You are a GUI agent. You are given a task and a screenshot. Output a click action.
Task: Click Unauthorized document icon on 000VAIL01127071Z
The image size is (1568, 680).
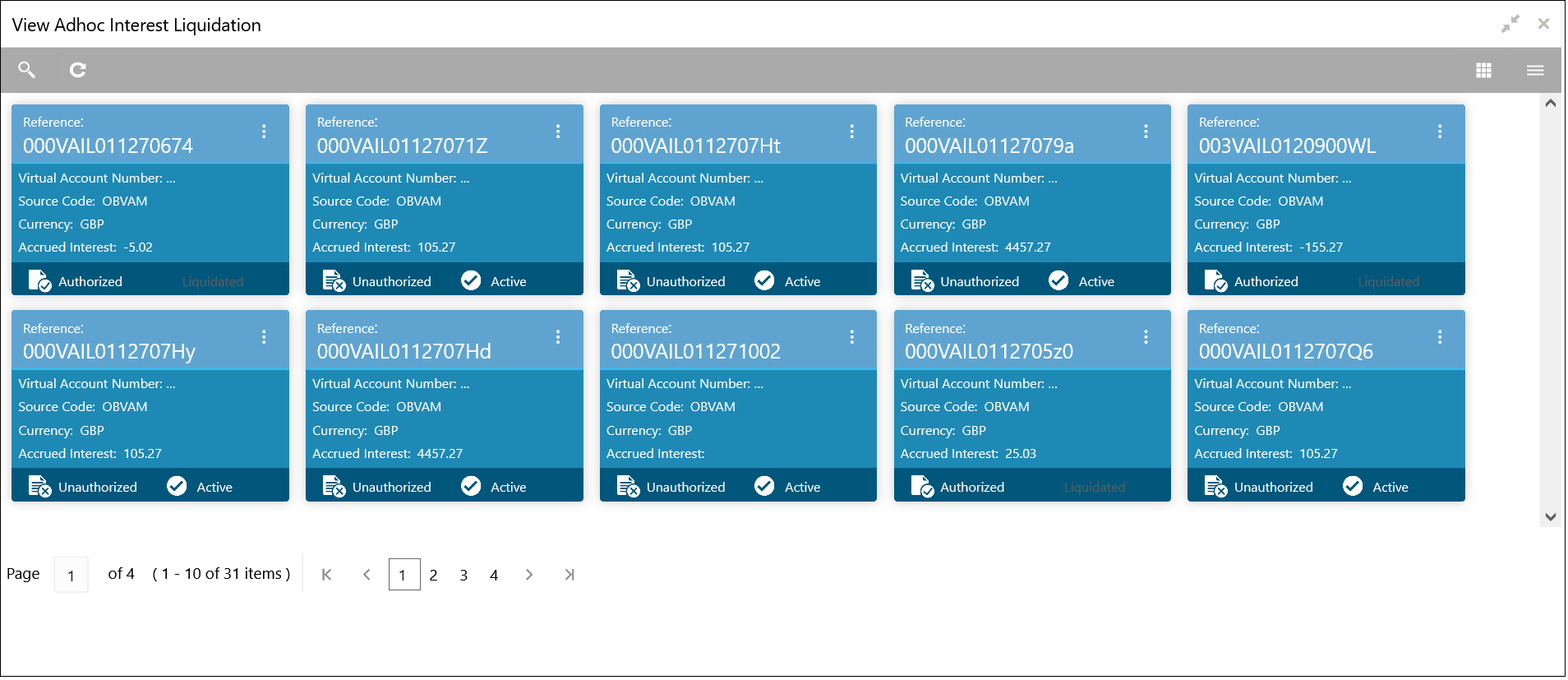coord(334,281)
